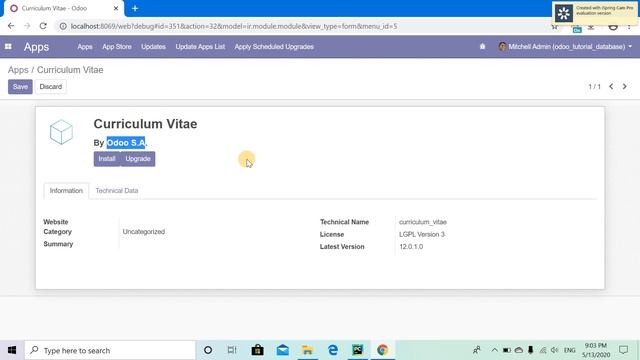Click the latest version value 12.0.1.0
Screen dimensions: 640x360
(411, 247)
